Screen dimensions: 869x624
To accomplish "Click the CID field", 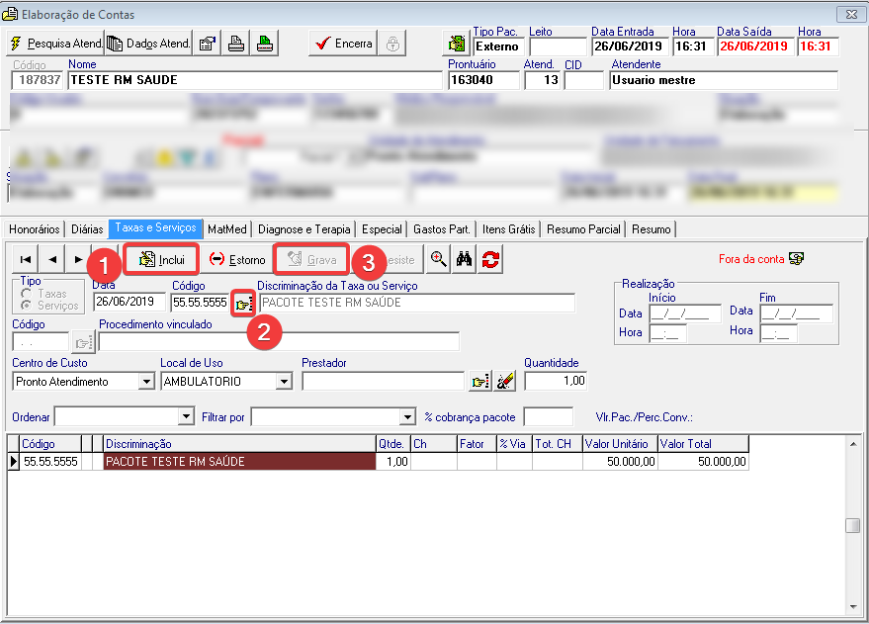I will [584, 80].
